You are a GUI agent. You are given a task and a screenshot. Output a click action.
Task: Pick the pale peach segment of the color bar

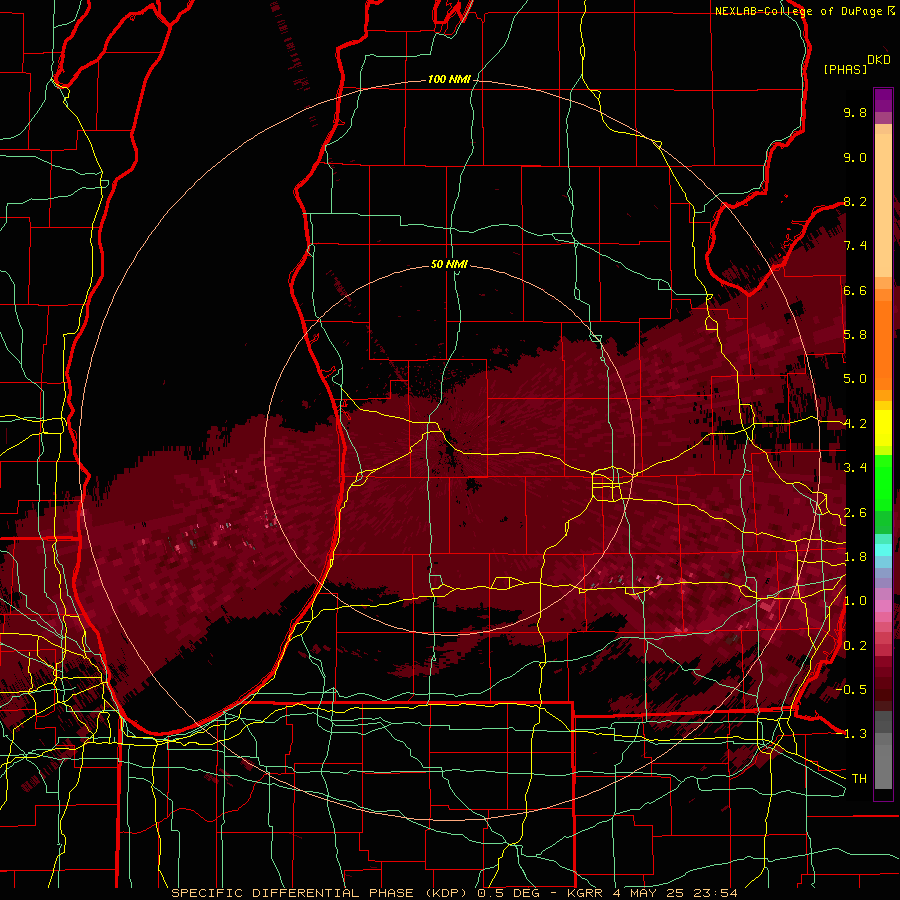[x=883, y=207]
